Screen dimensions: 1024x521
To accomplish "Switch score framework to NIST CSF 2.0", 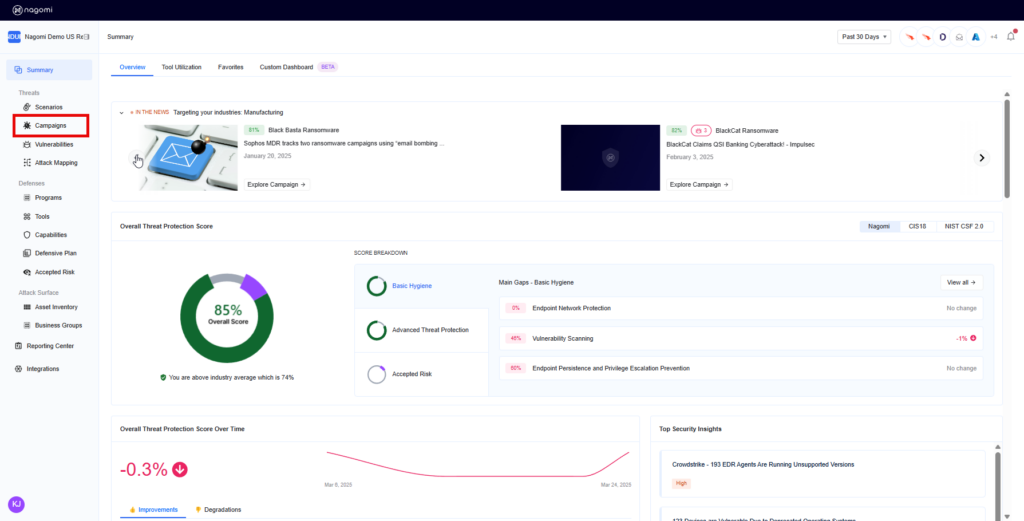I will [x=964, y=227].
